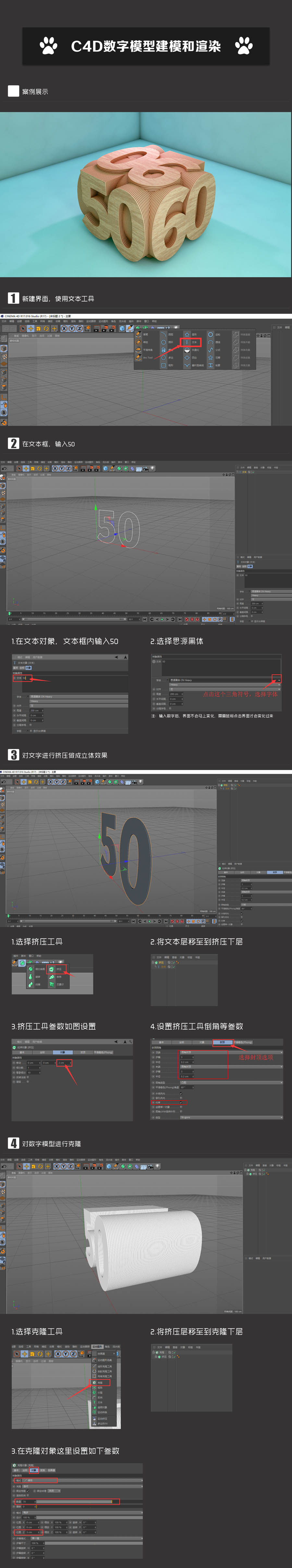Screen dimensions: 292x1568
Task: Toggle X-axis lock in step 1 toolbar
Action: click(x=63, y=328)
